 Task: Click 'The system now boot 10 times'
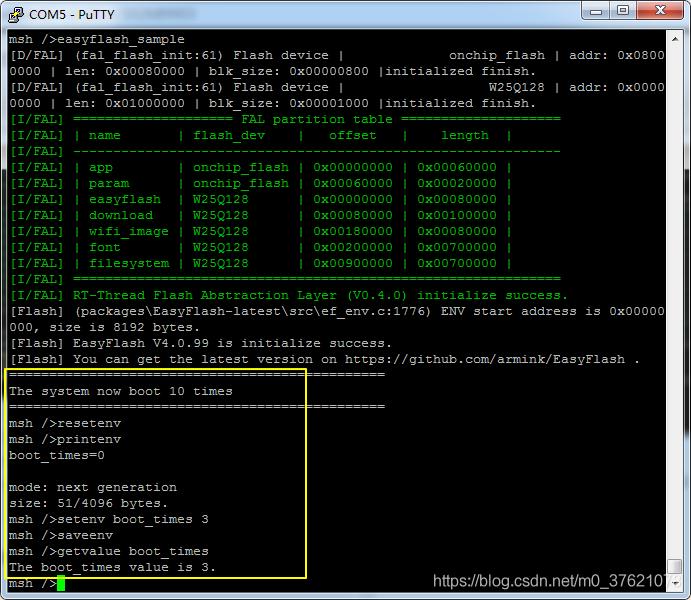(x=120, y=391)
